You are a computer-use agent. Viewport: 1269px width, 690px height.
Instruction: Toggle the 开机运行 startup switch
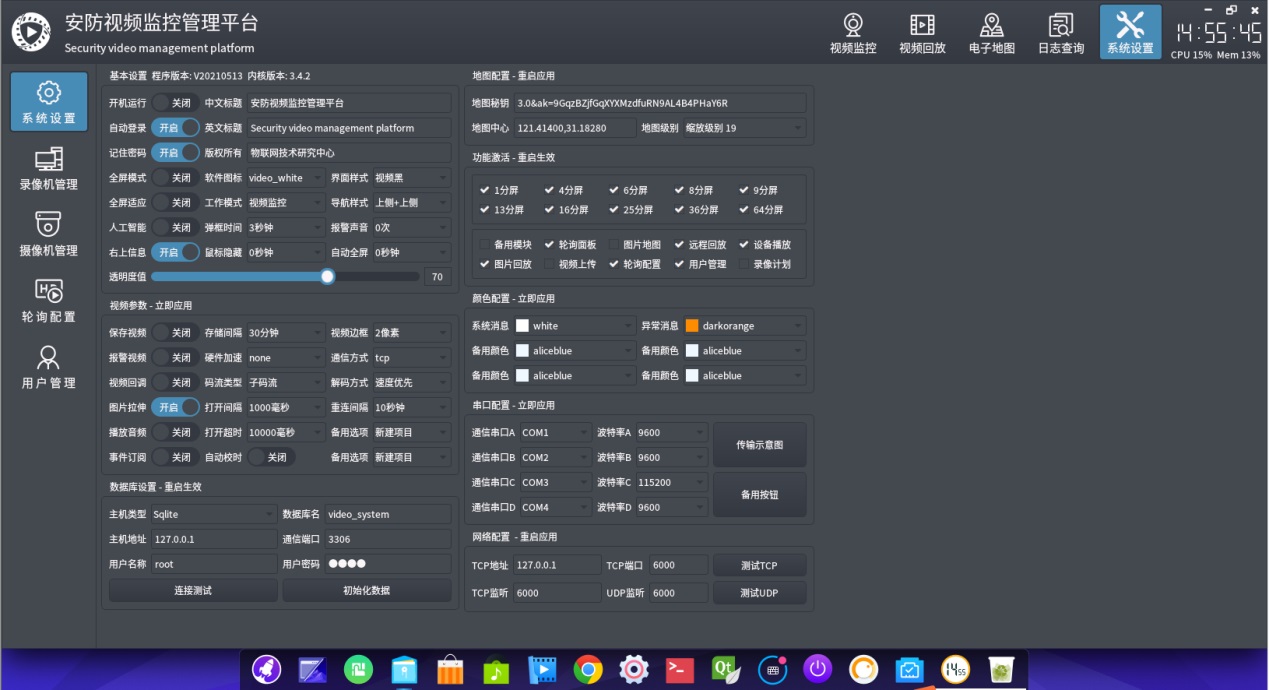175,103
